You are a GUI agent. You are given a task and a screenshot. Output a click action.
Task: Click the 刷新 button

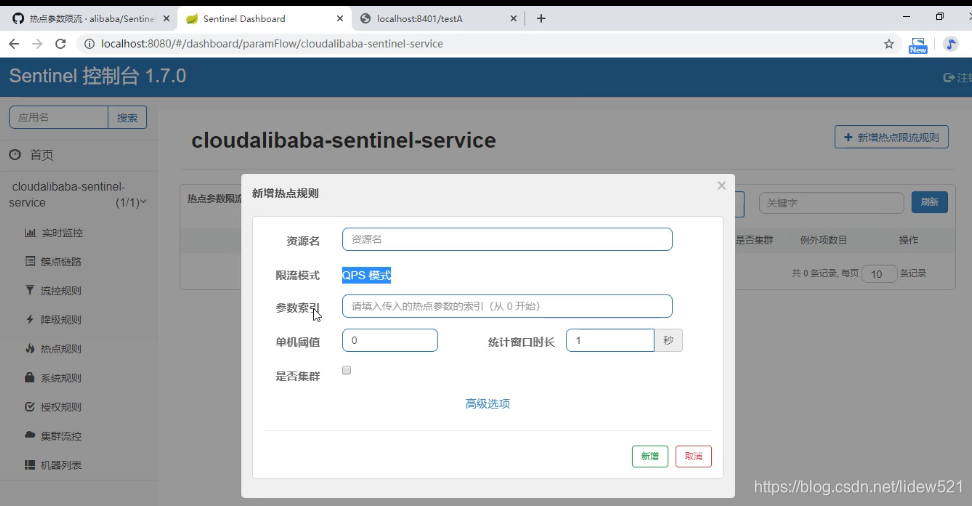(929, 202)
